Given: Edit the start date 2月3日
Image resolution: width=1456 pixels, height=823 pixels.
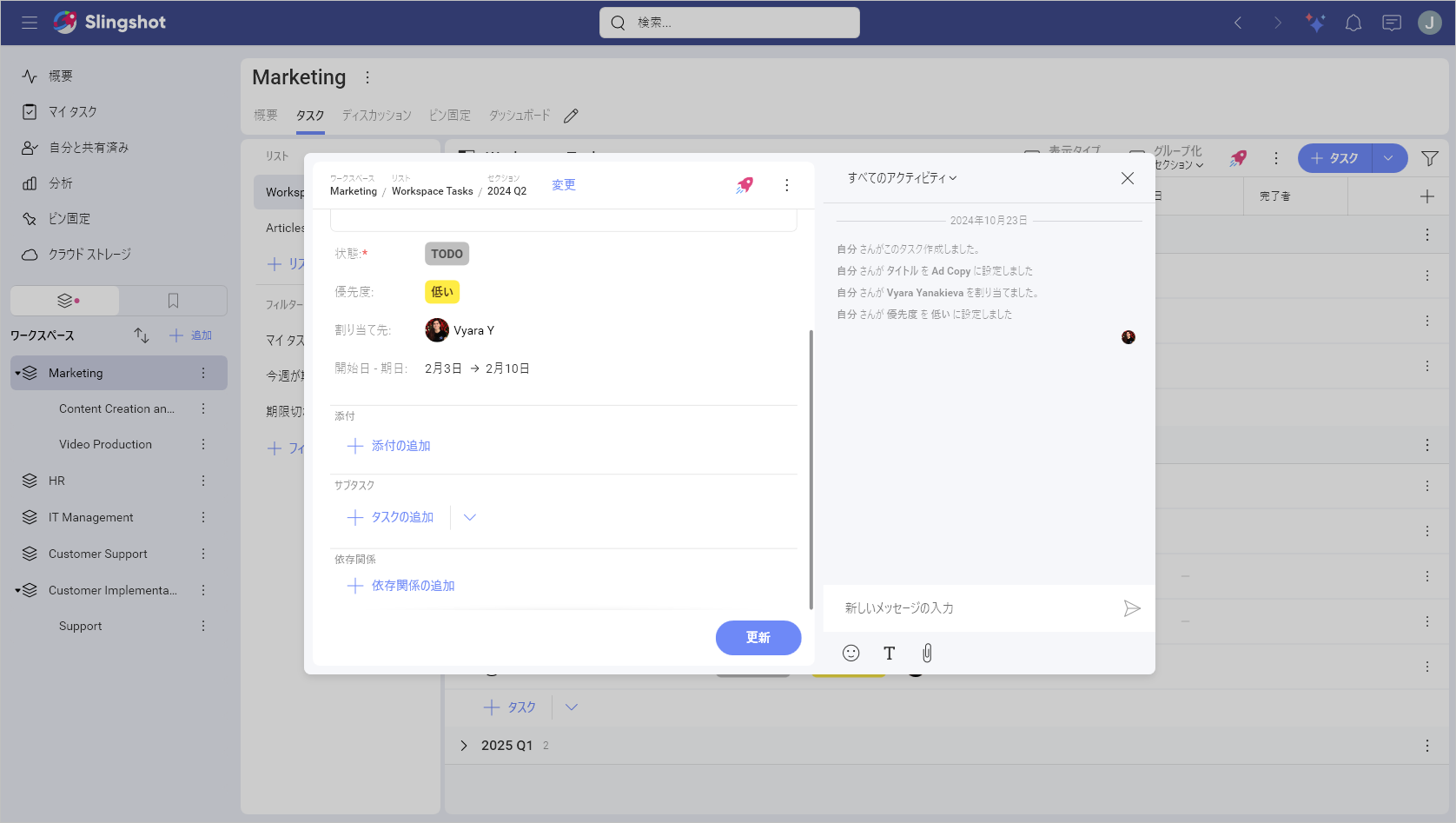Looking at the screenshot, I should click(x=443, y=368).
